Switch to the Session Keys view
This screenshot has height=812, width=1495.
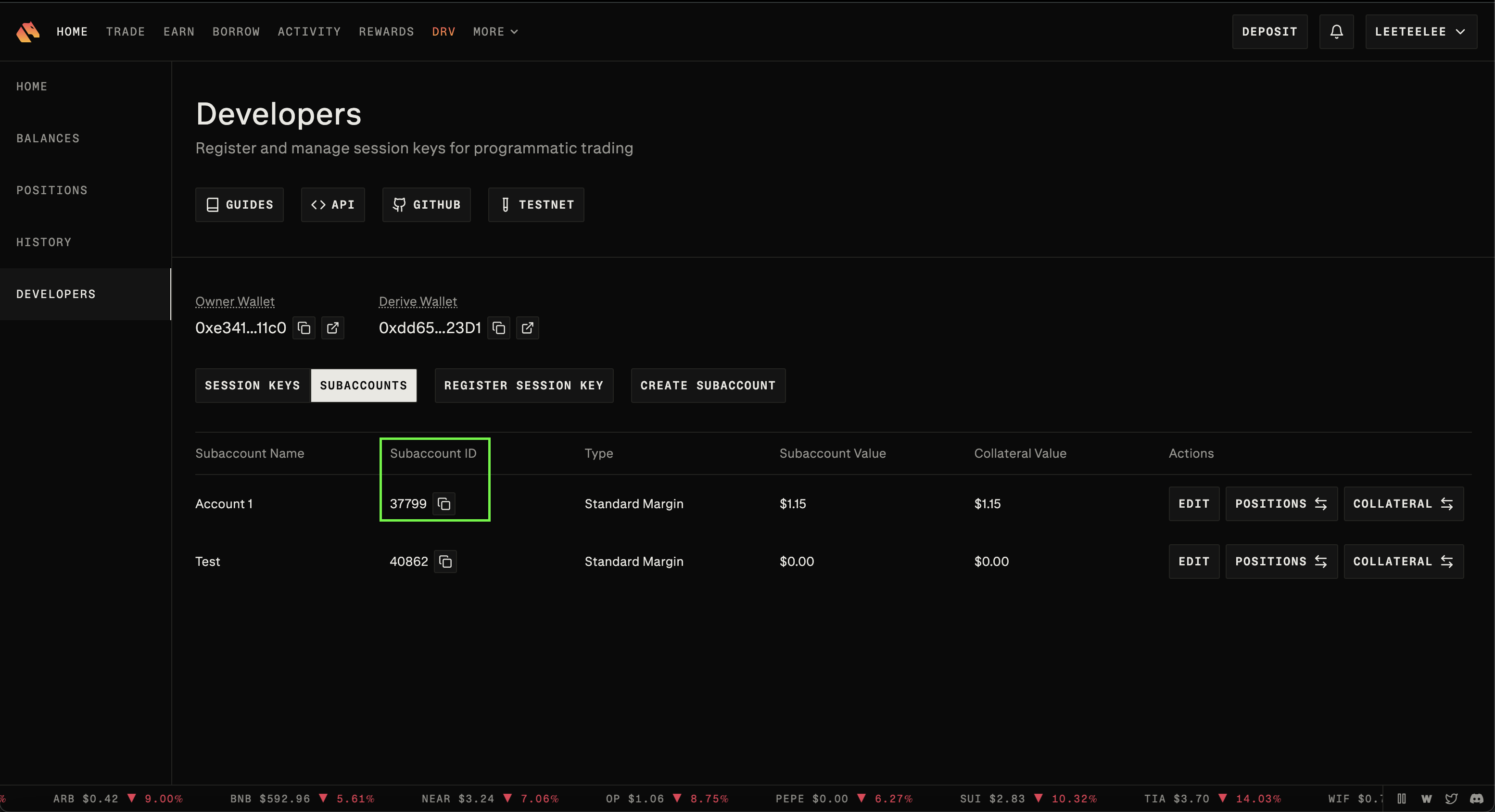tap(253, 386)
